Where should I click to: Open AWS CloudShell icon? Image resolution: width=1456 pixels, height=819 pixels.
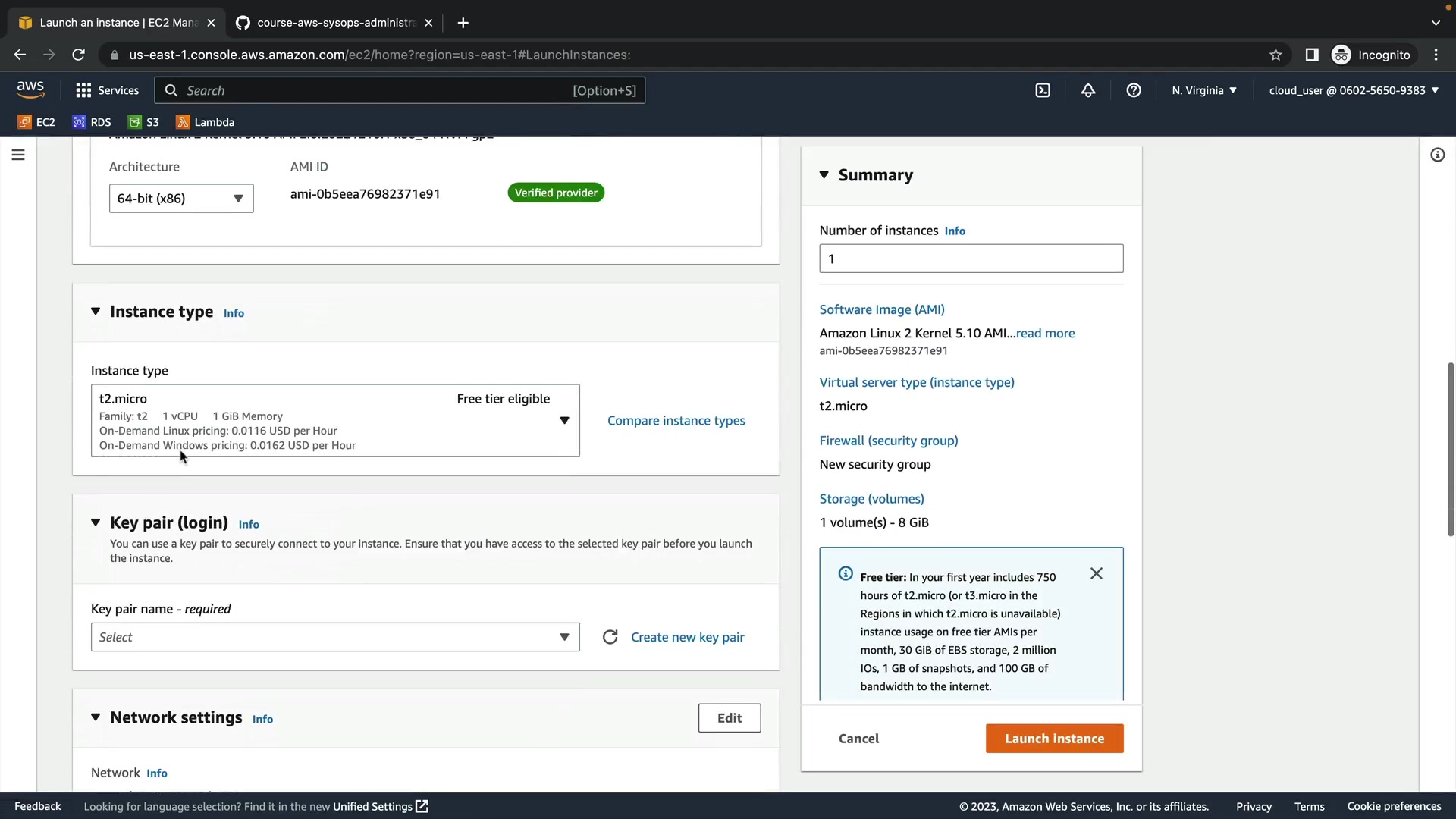point(1043,90)
